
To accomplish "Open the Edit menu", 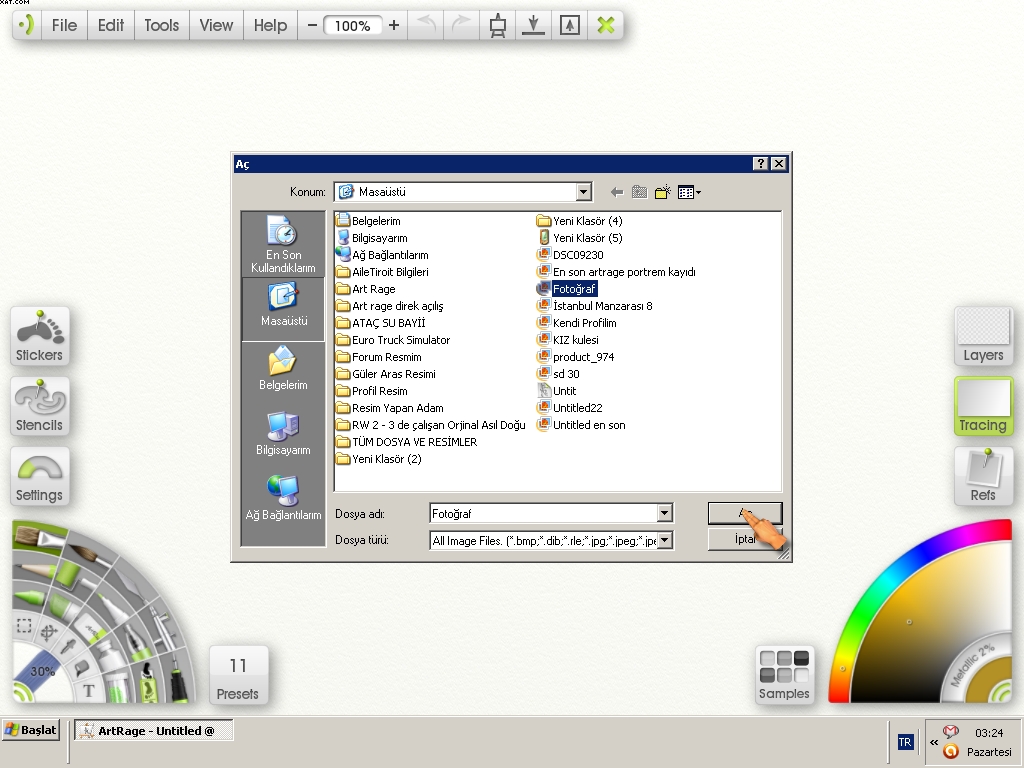I will [x=110, y=25].
